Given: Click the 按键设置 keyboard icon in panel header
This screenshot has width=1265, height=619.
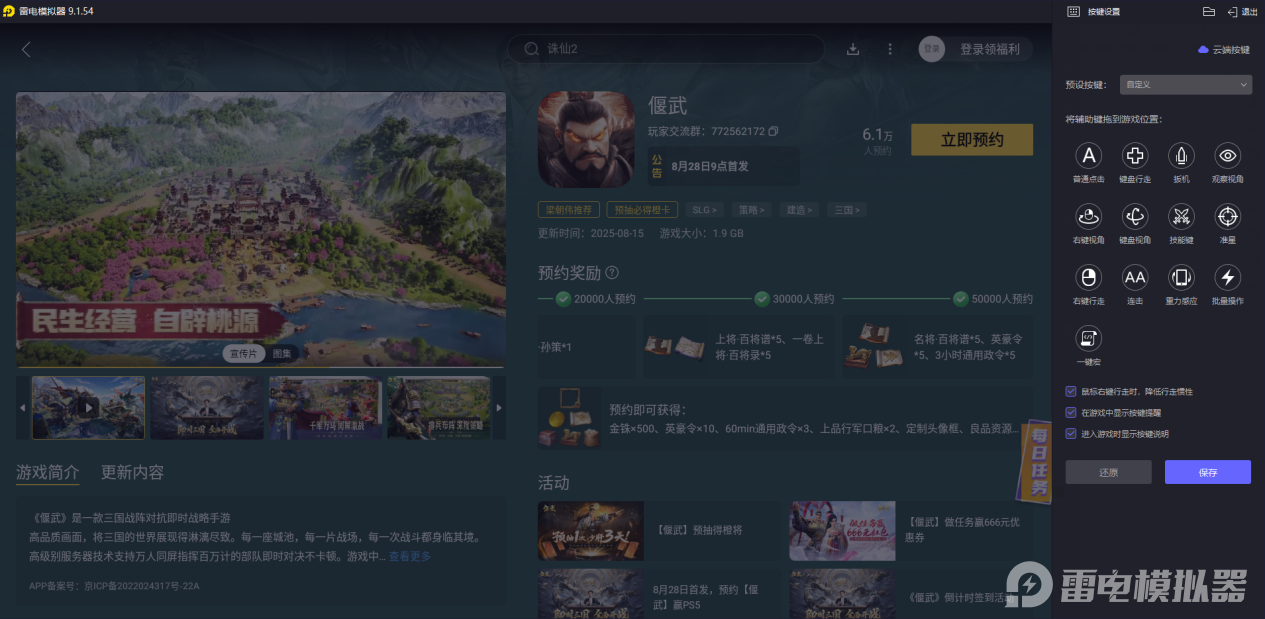Looking at the screenshot, I should (x=1073, y=12).
